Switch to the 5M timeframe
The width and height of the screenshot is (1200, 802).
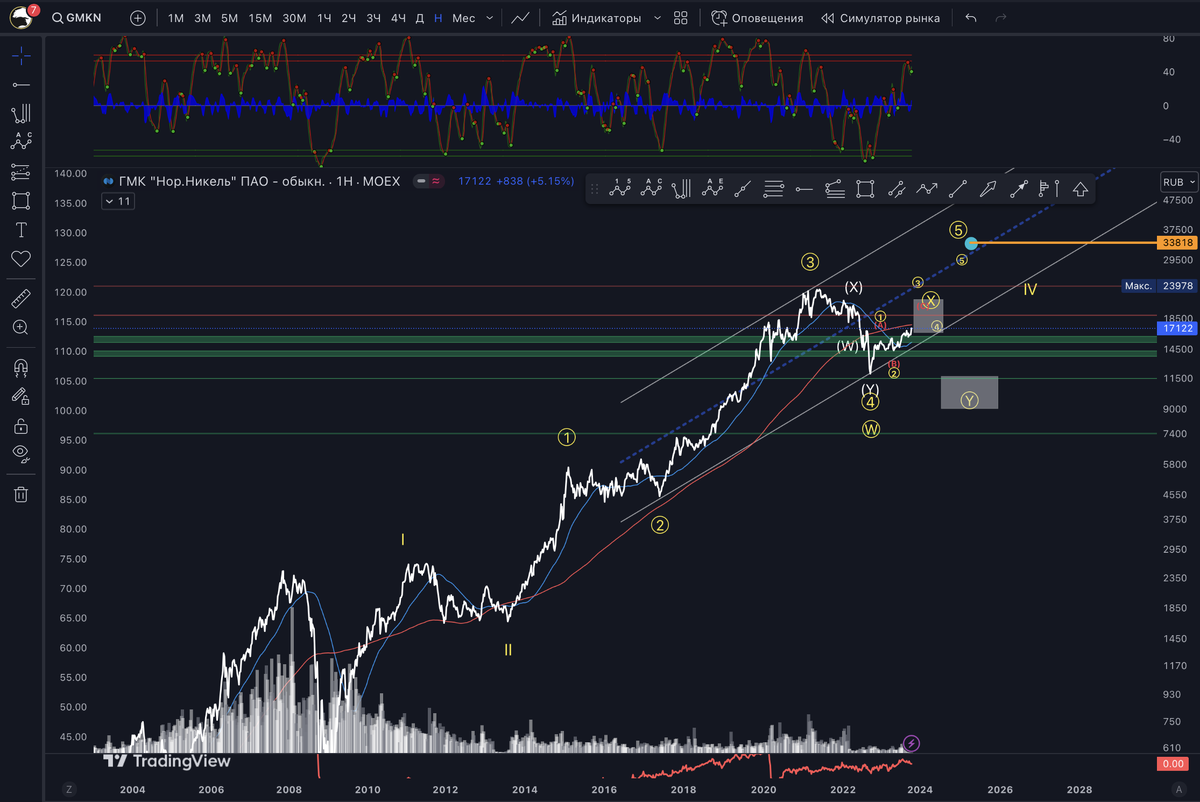coord(229,18)
